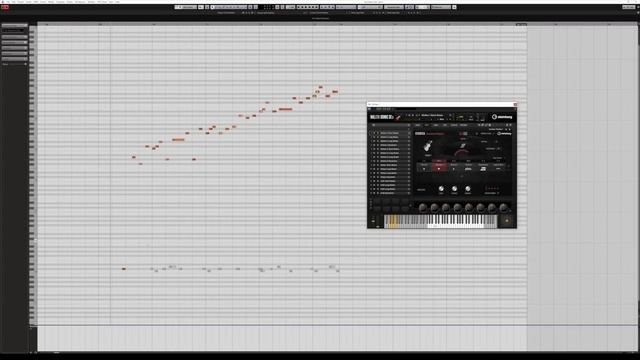Select the articulation button just left of the red one
The image size is (640, 360).
coord(424,167)
